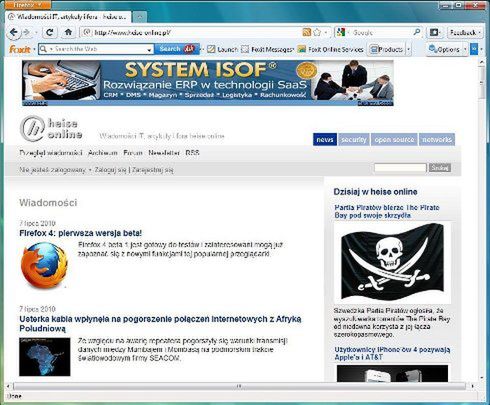This screenshot has width=490, height=405.
Task: Go back one page
Action: (x=14, y=32)
